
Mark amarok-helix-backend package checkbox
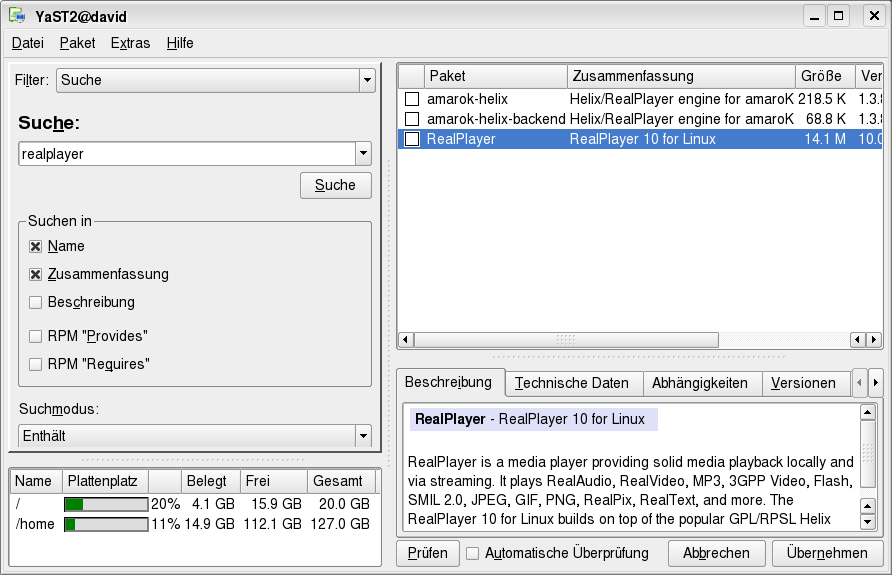click(x=412, y=119)
